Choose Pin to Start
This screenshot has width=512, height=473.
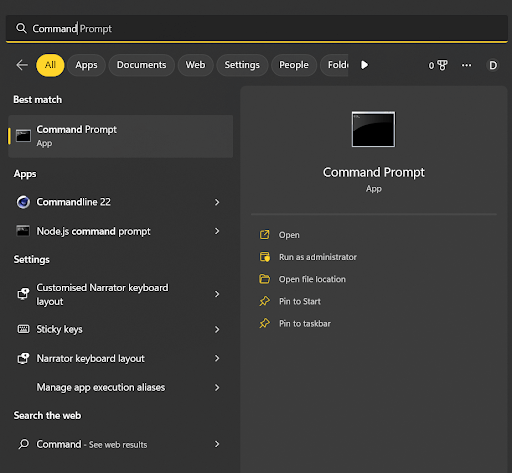point(300,301)
